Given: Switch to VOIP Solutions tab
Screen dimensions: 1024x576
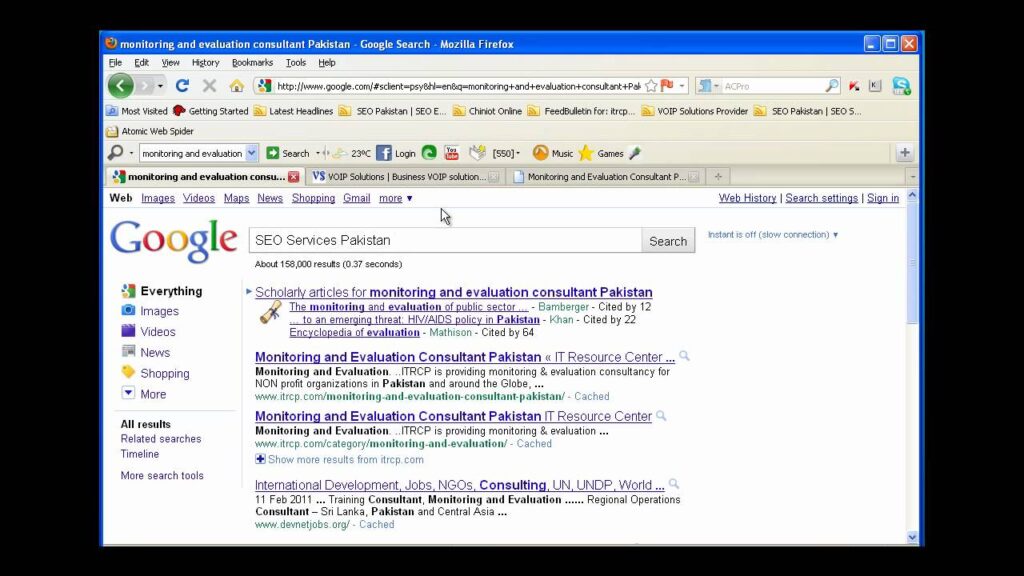Looking at the screenshot, I should 404,176.
